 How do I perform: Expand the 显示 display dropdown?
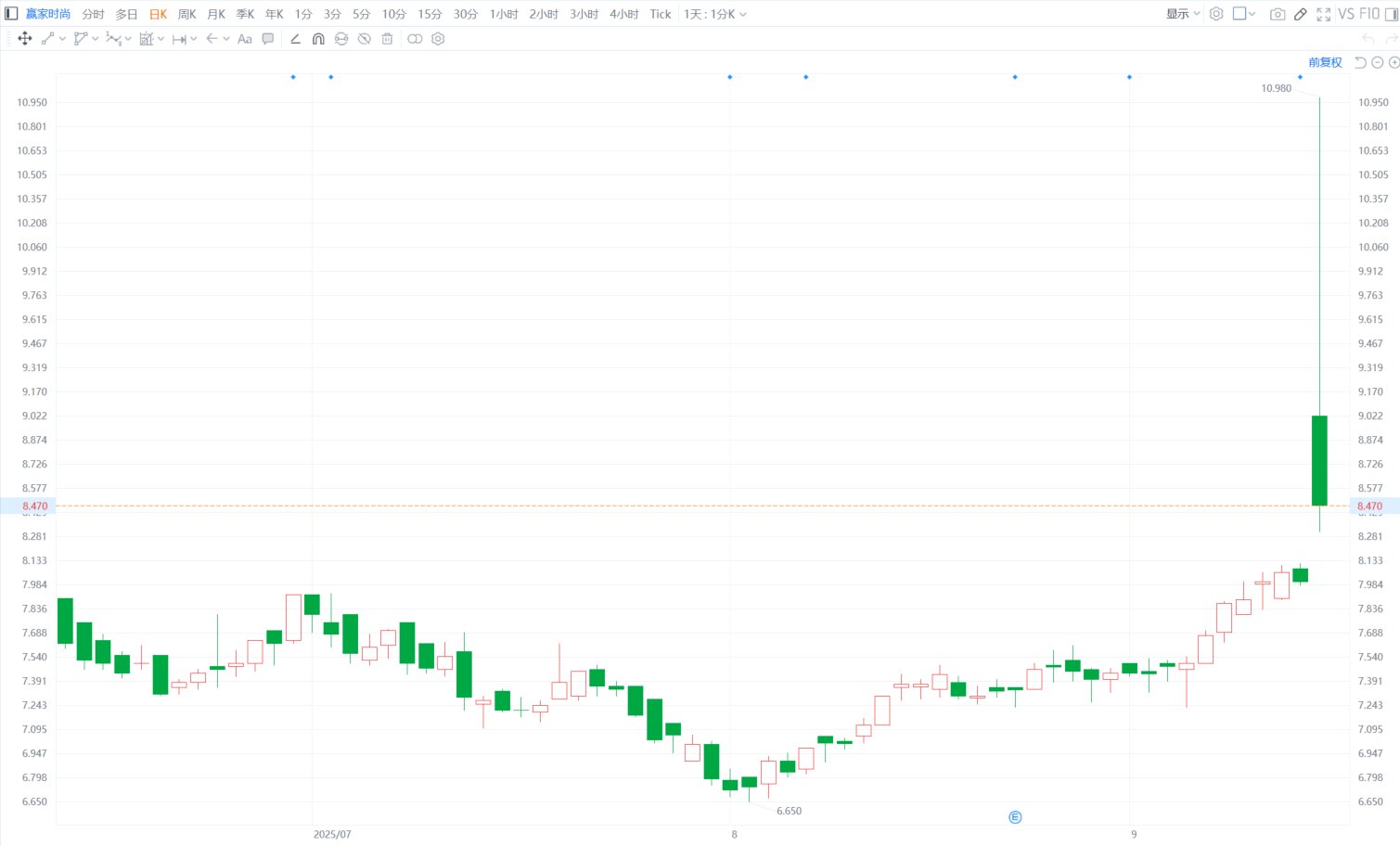1183,14
